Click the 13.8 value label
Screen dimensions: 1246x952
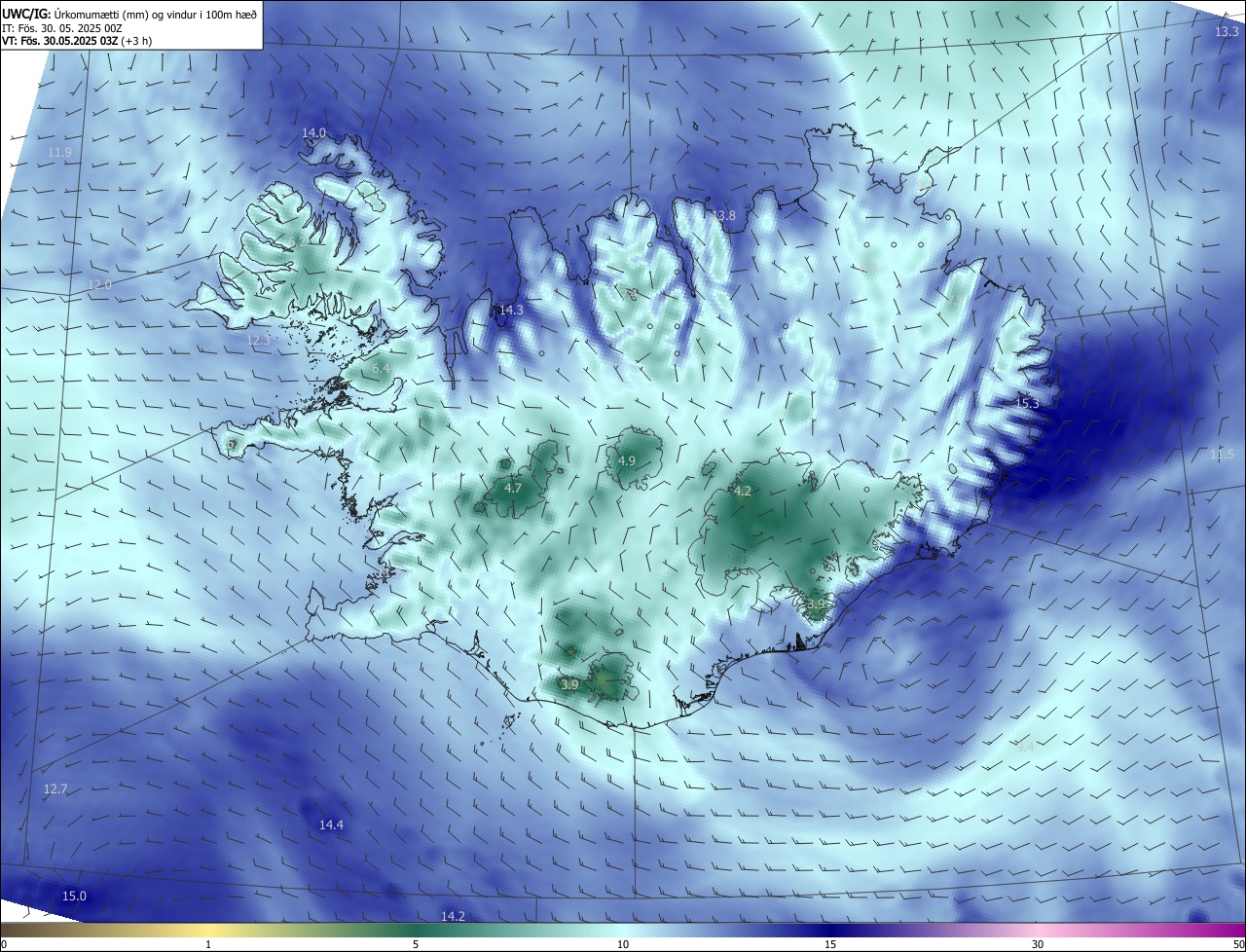724,215
